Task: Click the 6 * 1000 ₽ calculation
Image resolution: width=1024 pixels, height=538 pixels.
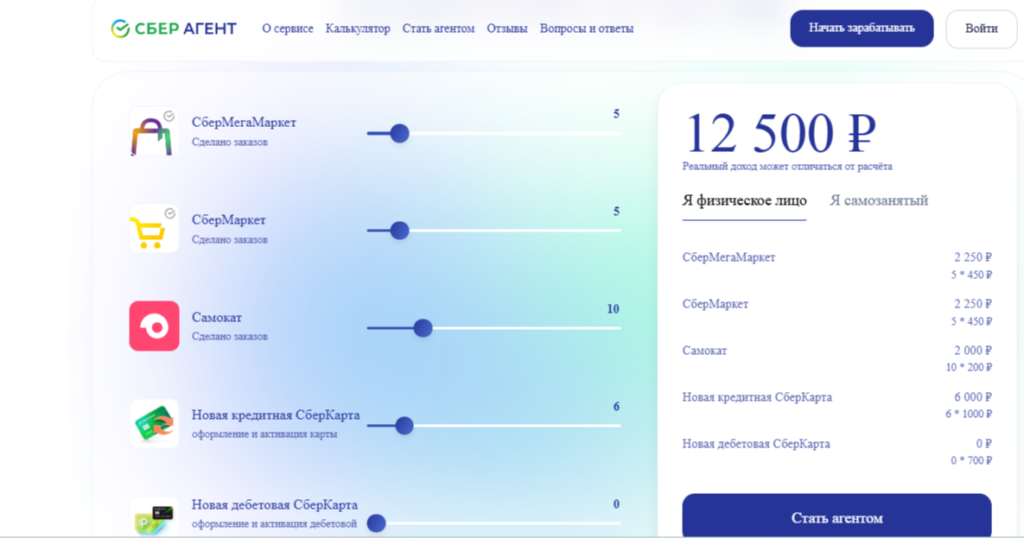Action: 968,414
